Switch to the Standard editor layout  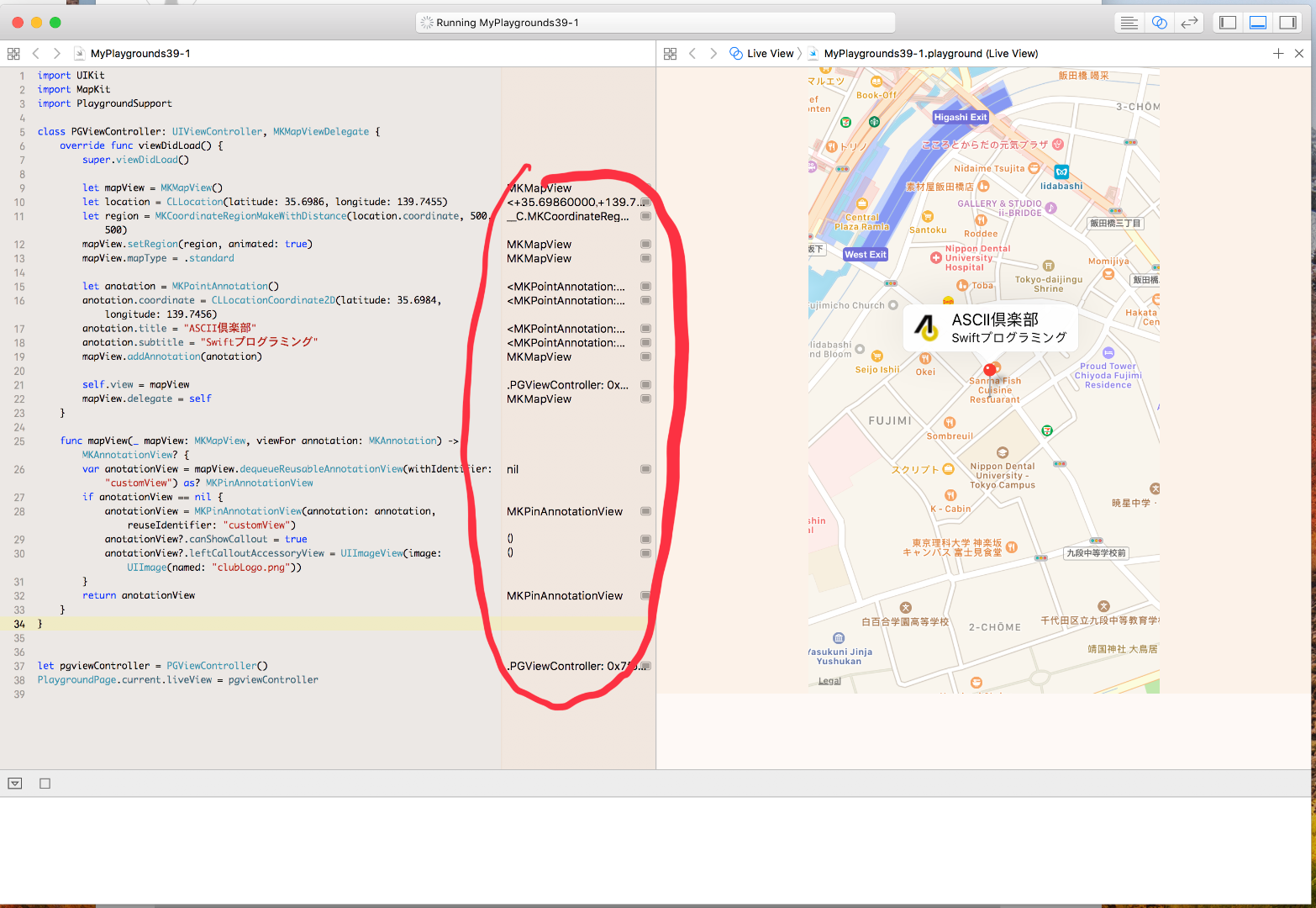click(1129, 23)
